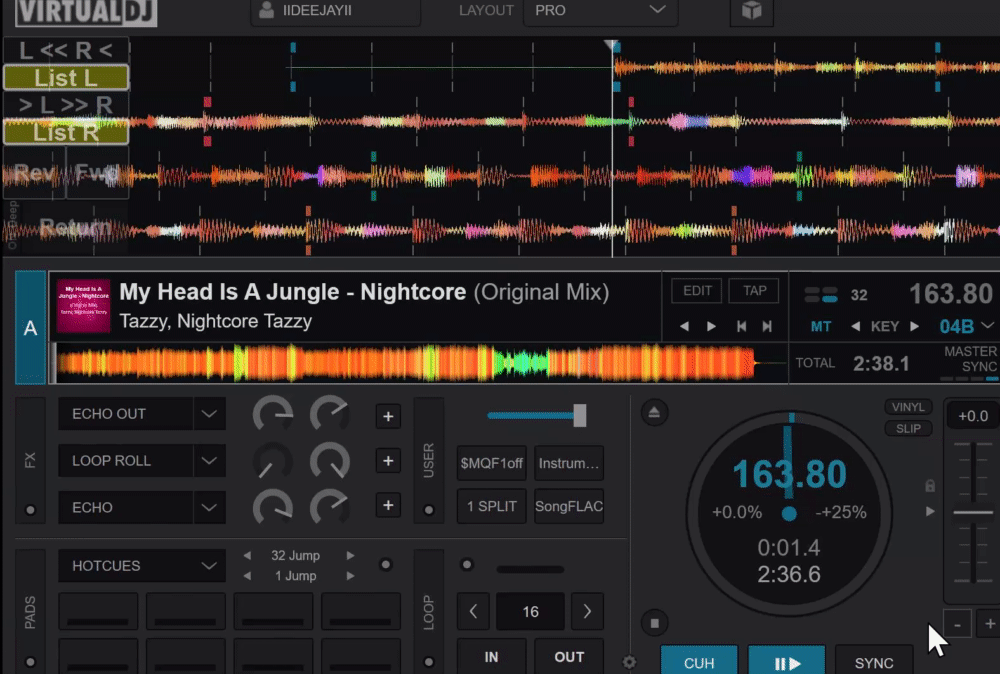The height and width of the screenshot is (674, 1000).
Task: Click the VirtualDJ logo
Action: tap(86, 11)
